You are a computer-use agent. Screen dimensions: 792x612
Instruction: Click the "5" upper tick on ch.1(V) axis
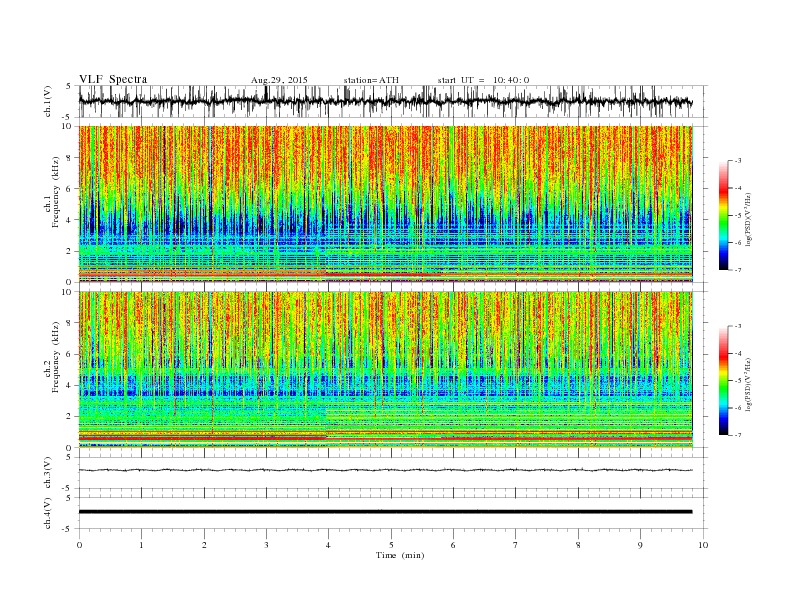(x=69, y=86)
